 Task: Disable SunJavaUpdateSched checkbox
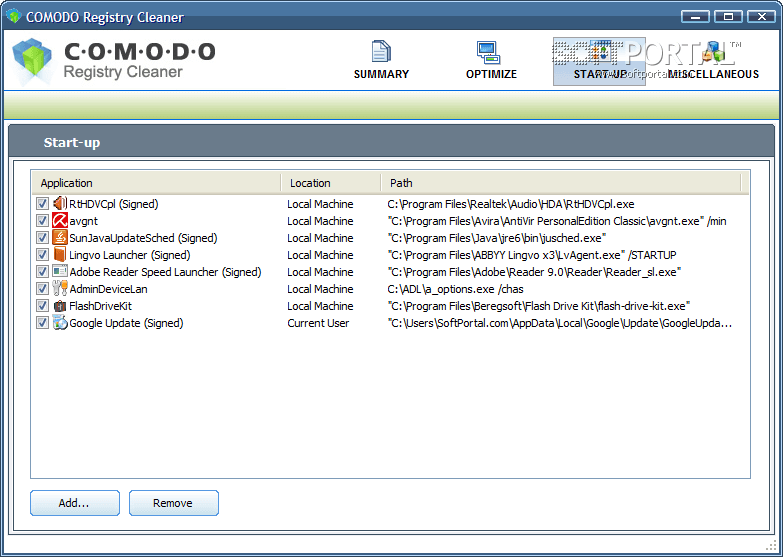click(x=42, y=238)
